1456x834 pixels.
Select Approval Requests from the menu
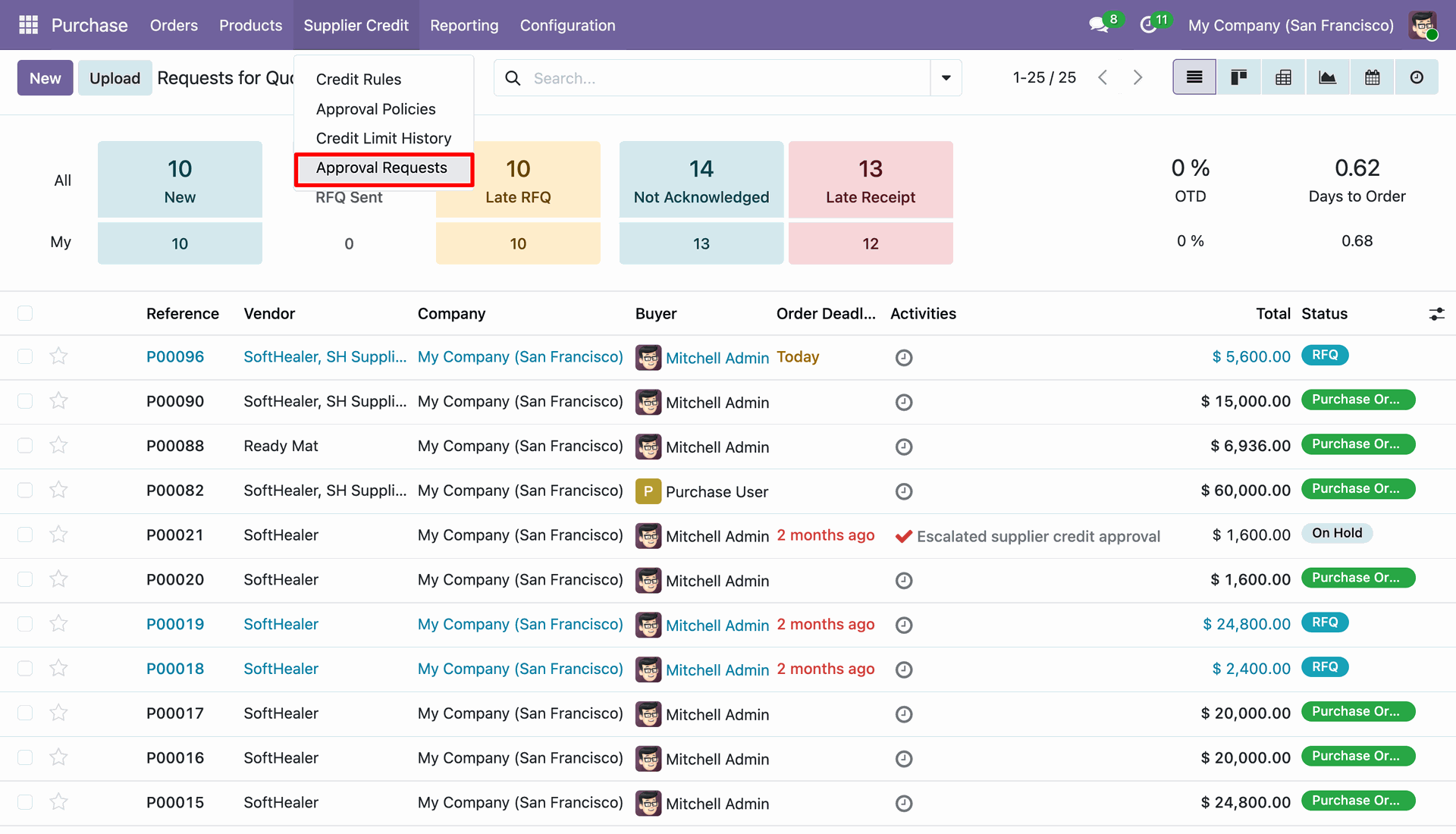coord(384,168)
